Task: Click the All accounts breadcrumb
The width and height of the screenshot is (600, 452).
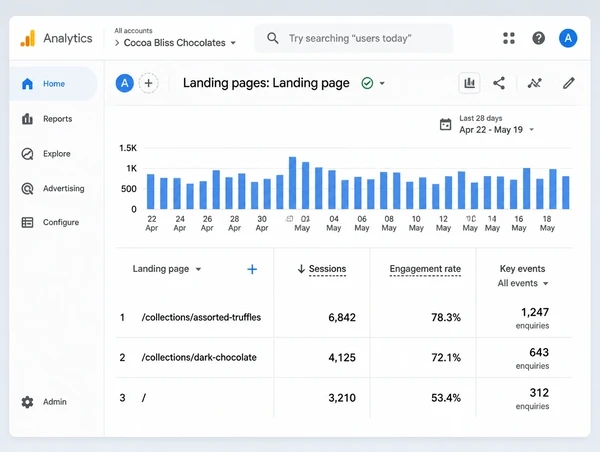Action: click(133, 31)
